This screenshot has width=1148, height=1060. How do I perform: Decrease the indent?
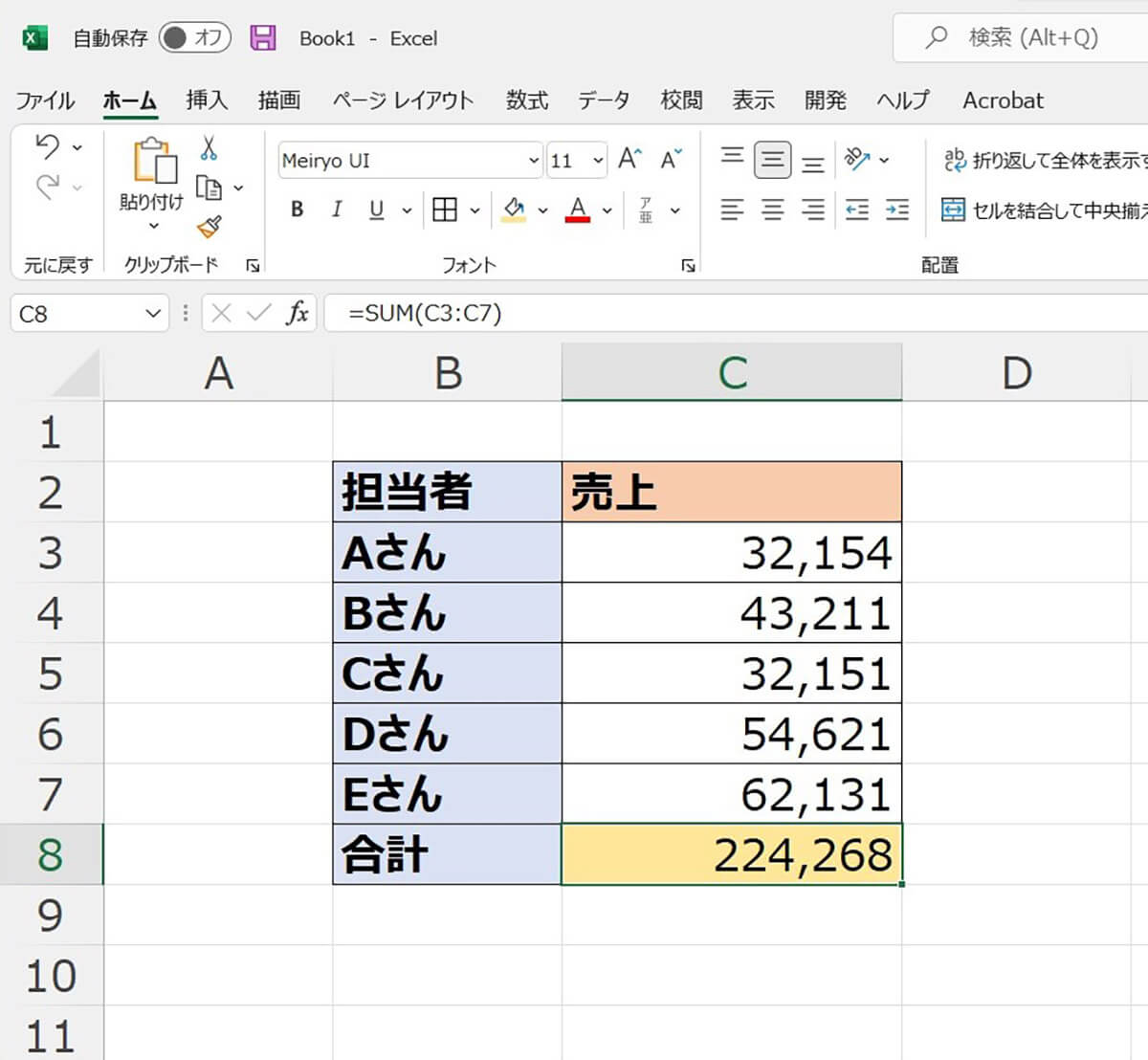click(857, 210)
